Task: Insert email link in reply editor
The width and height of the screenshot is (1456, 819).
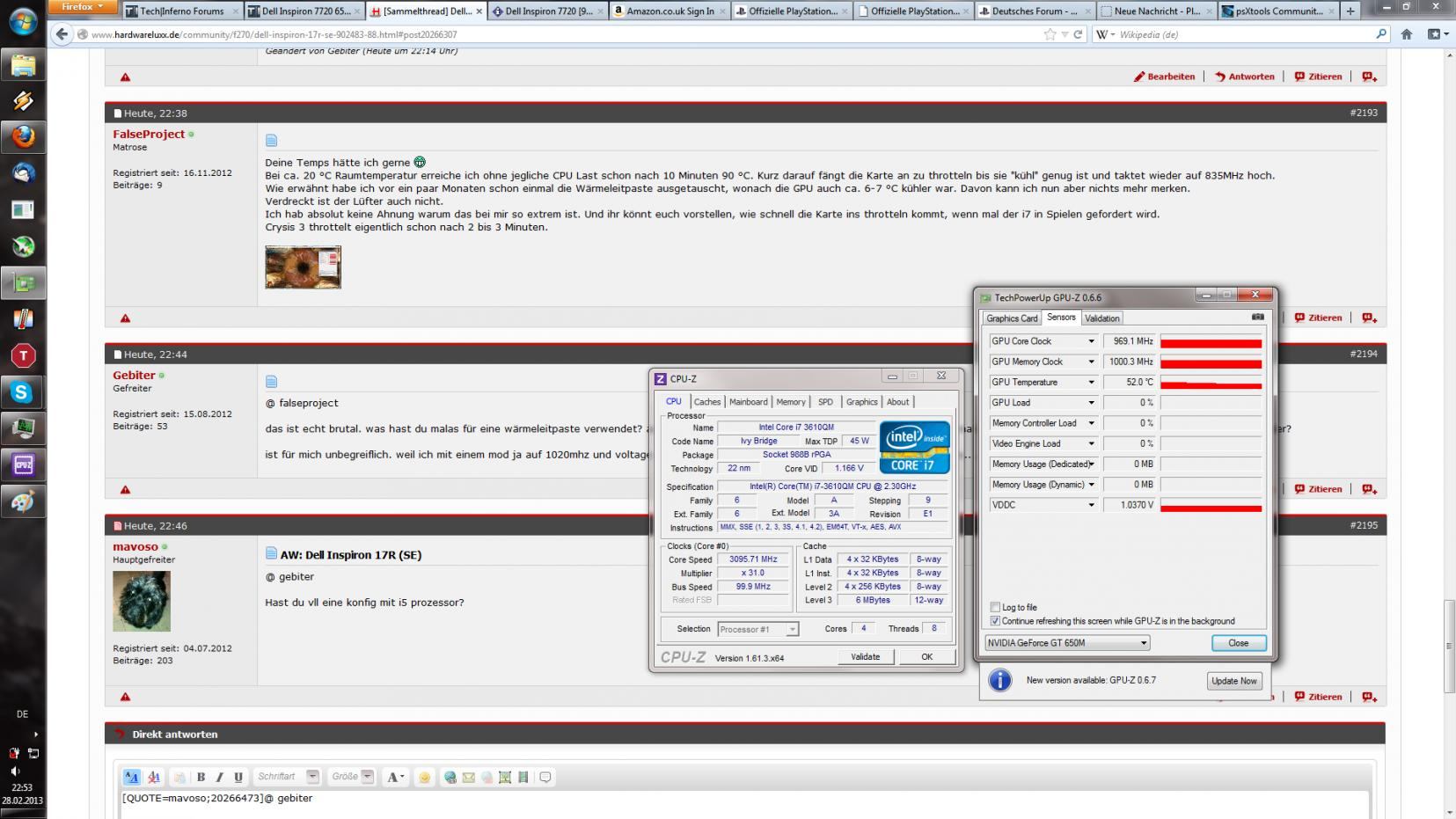Action: pyautogui.click(x=469, y=777)
